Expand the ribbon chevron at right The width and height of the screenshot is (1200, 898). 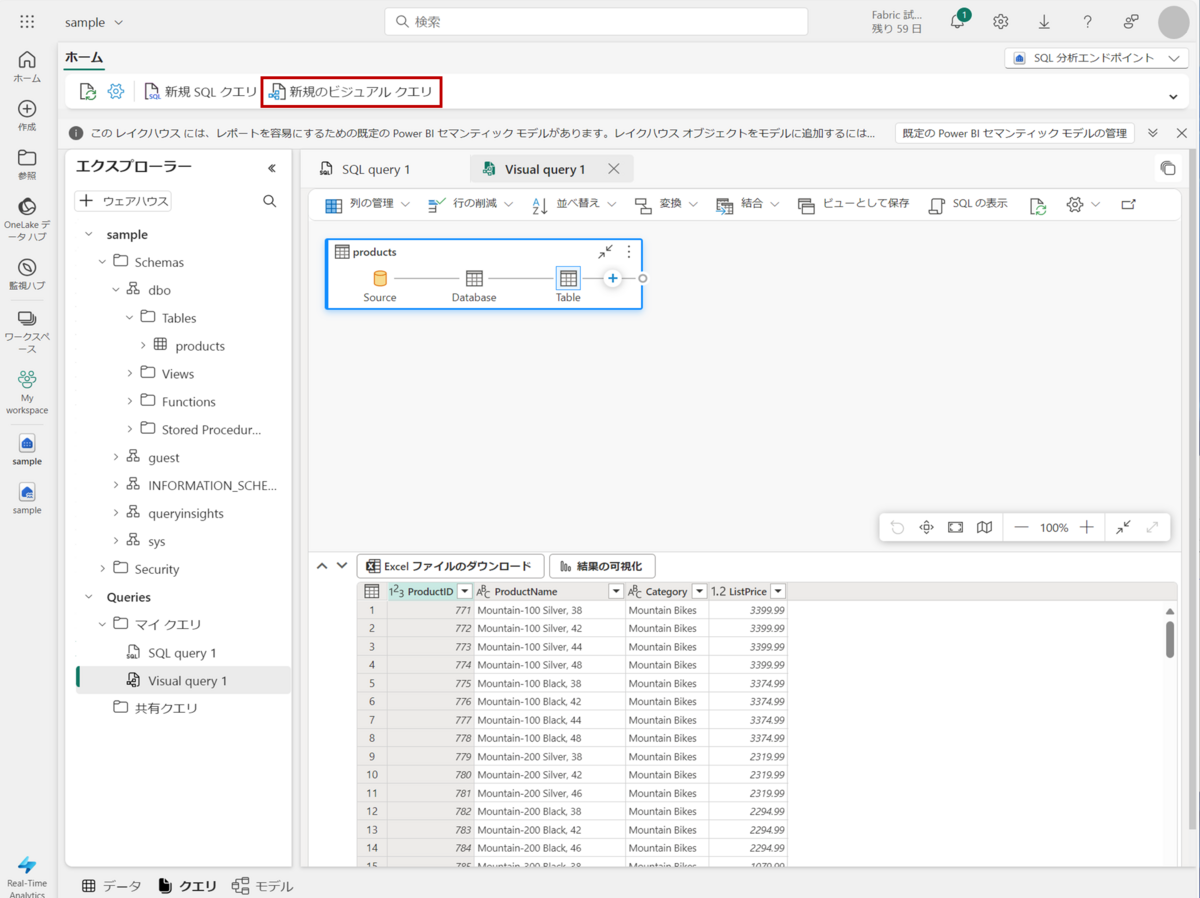point(1173,97)
